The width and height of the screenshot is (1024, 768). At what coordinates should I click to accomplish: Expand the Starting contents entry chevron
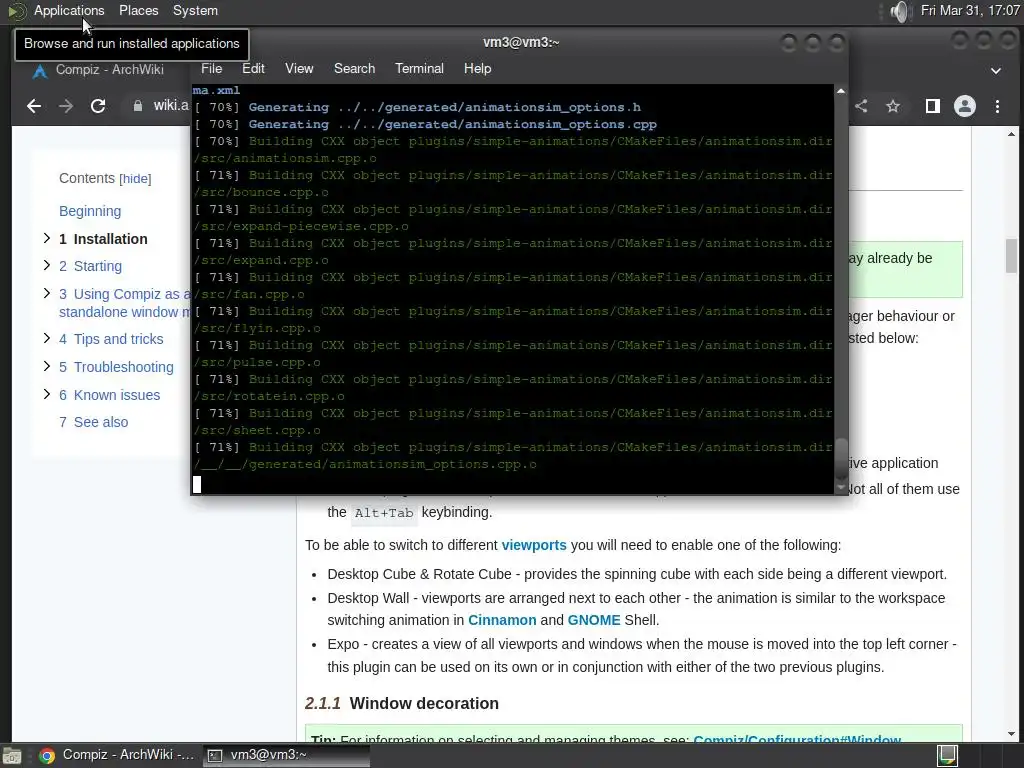[x=46, y=265]
